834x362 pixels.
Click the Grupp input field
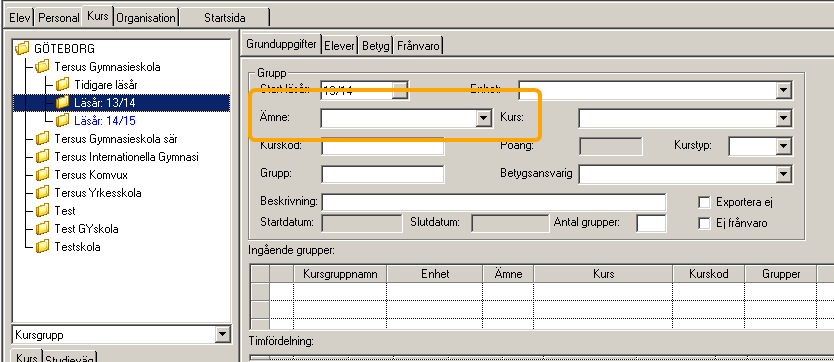tap(382, 174)
